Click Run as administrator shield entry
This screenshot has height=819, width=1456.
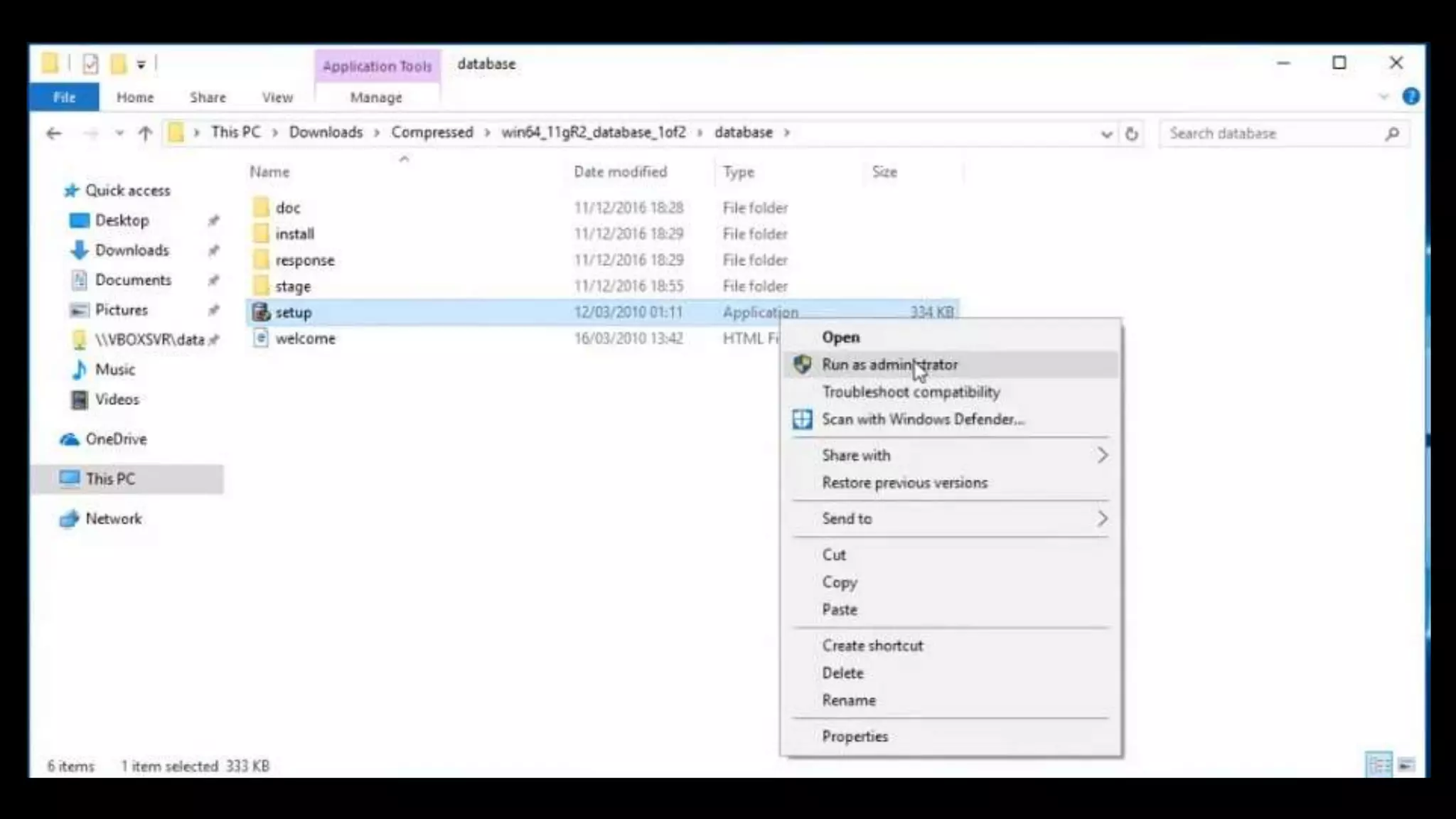tap(889, 365)
